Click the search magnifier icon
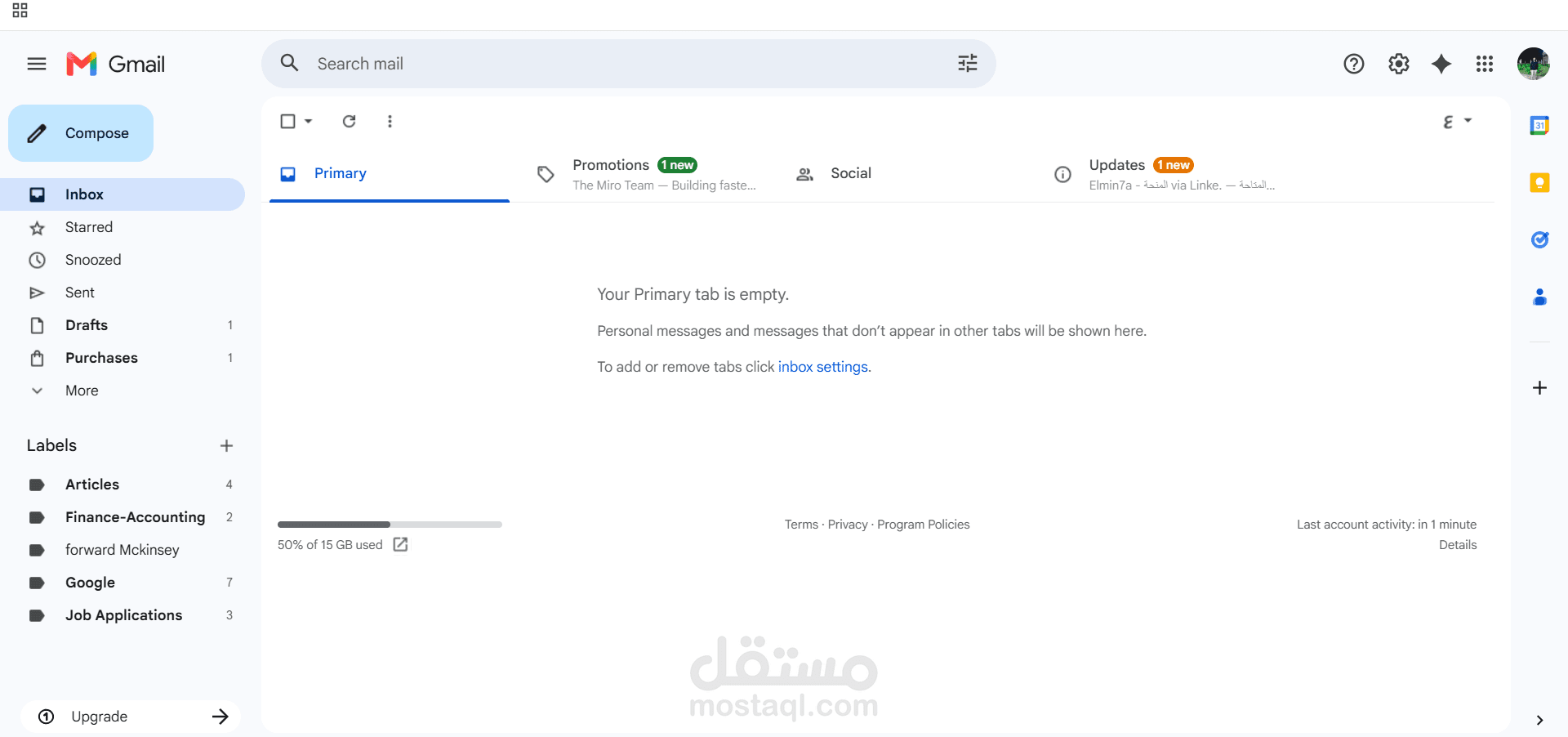Viewport: 1568px width, 737px height. (x=289, y=63)
